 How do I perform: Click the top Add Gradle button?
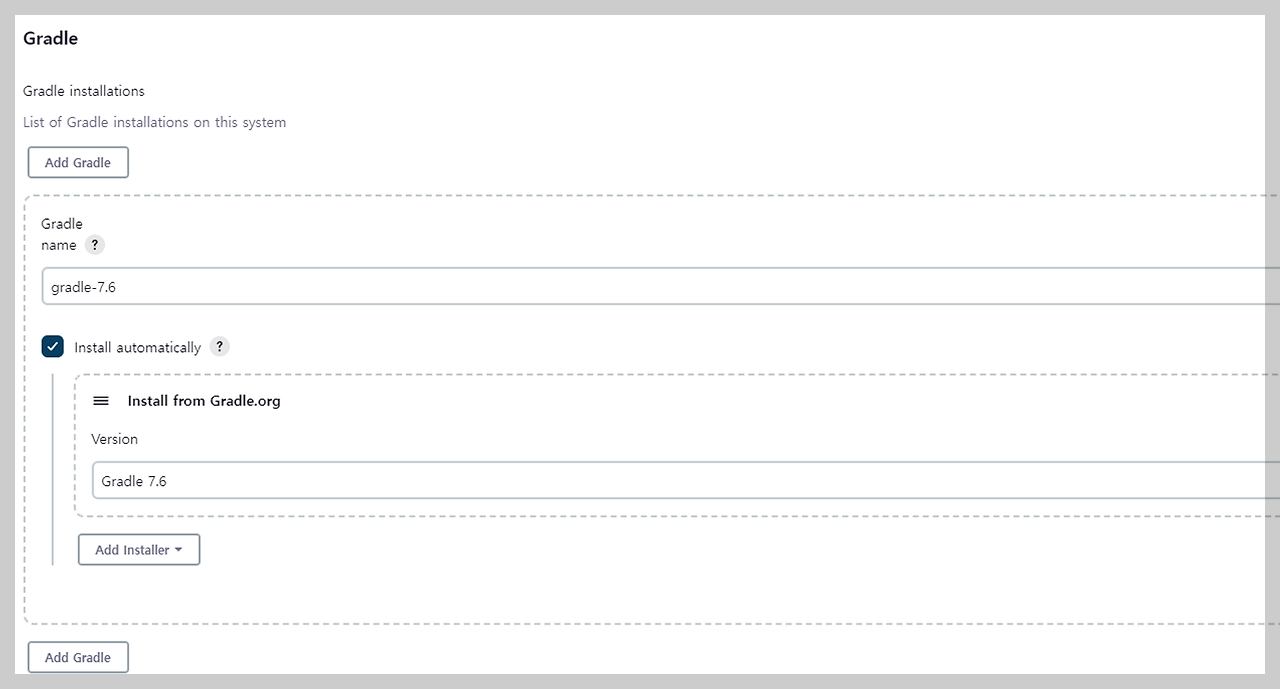pyautogui.click(x=77, y=162)
